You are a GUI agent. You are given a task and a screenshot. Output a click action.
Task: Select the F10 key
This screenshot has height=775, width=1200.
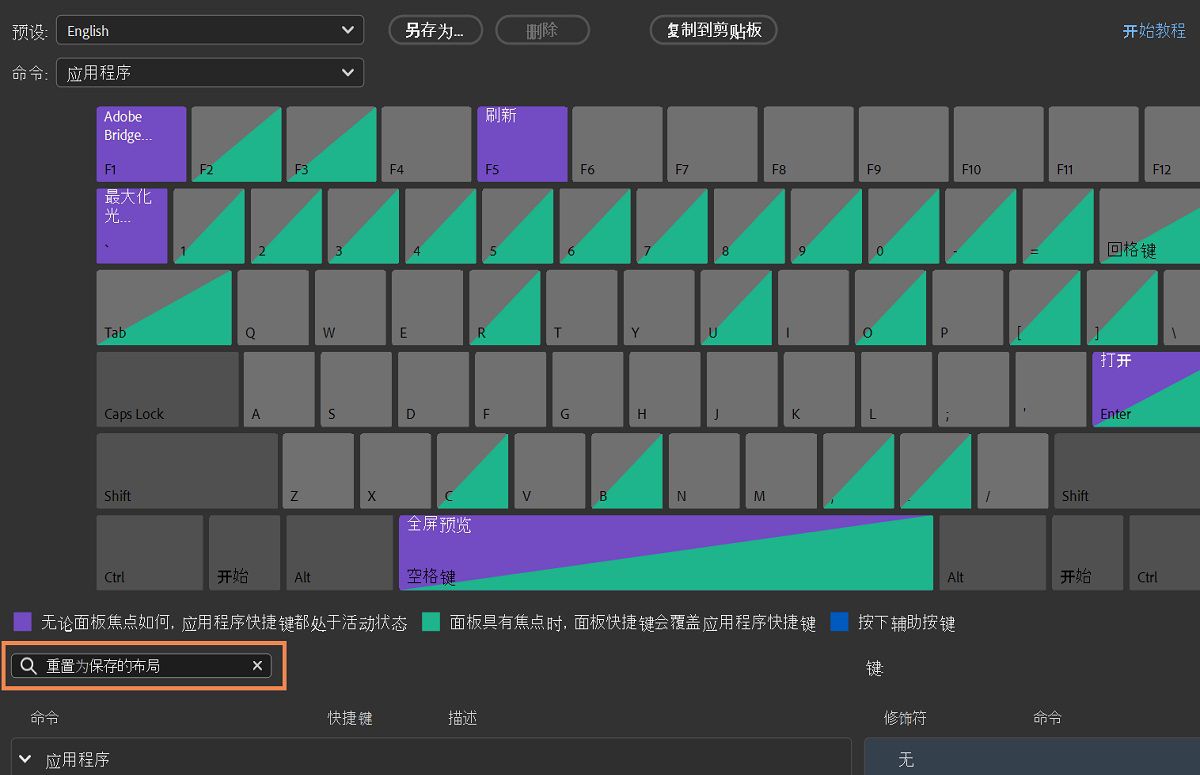(998, 144)
